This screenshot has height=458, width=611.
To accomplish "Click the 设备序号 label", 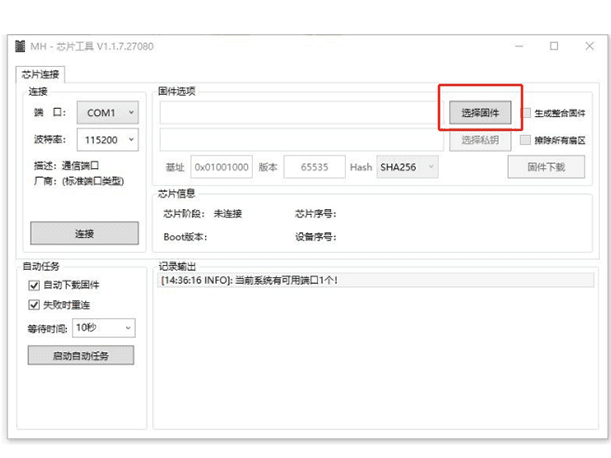I will (x=316, y=237).
